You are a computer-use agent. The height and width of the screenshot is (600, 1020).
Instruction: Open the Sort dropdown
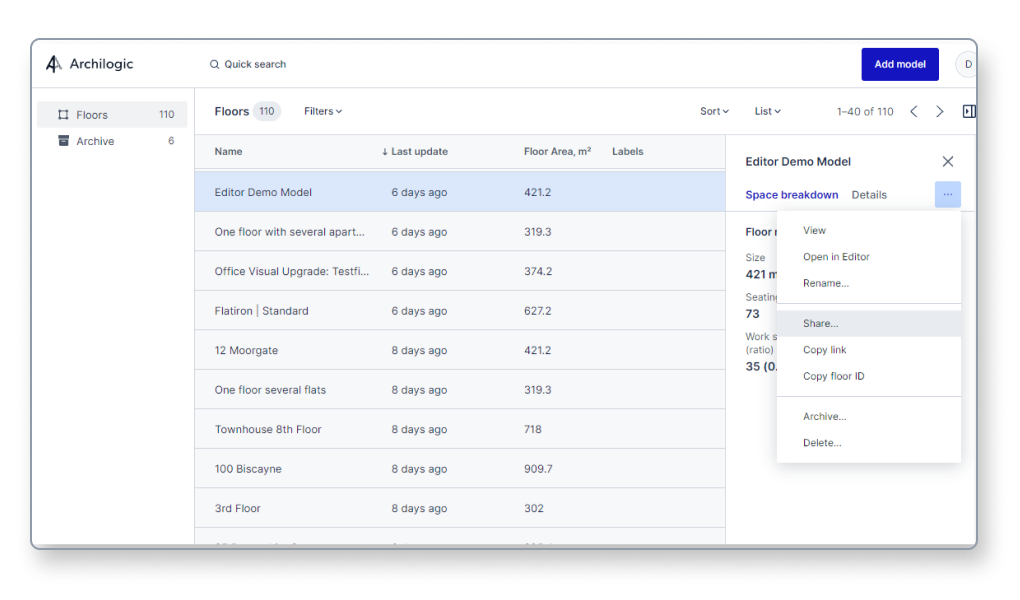coord(713,111)
